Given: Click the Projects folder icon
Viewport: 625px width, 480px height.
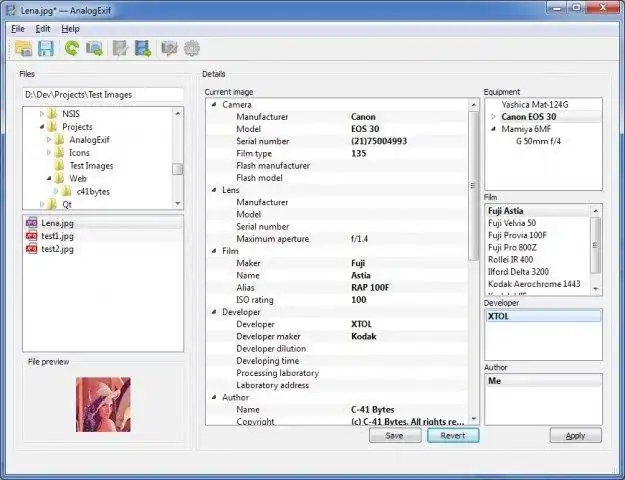Looking at the screenshot, I should pyautogui.click(x=52, y=127).
